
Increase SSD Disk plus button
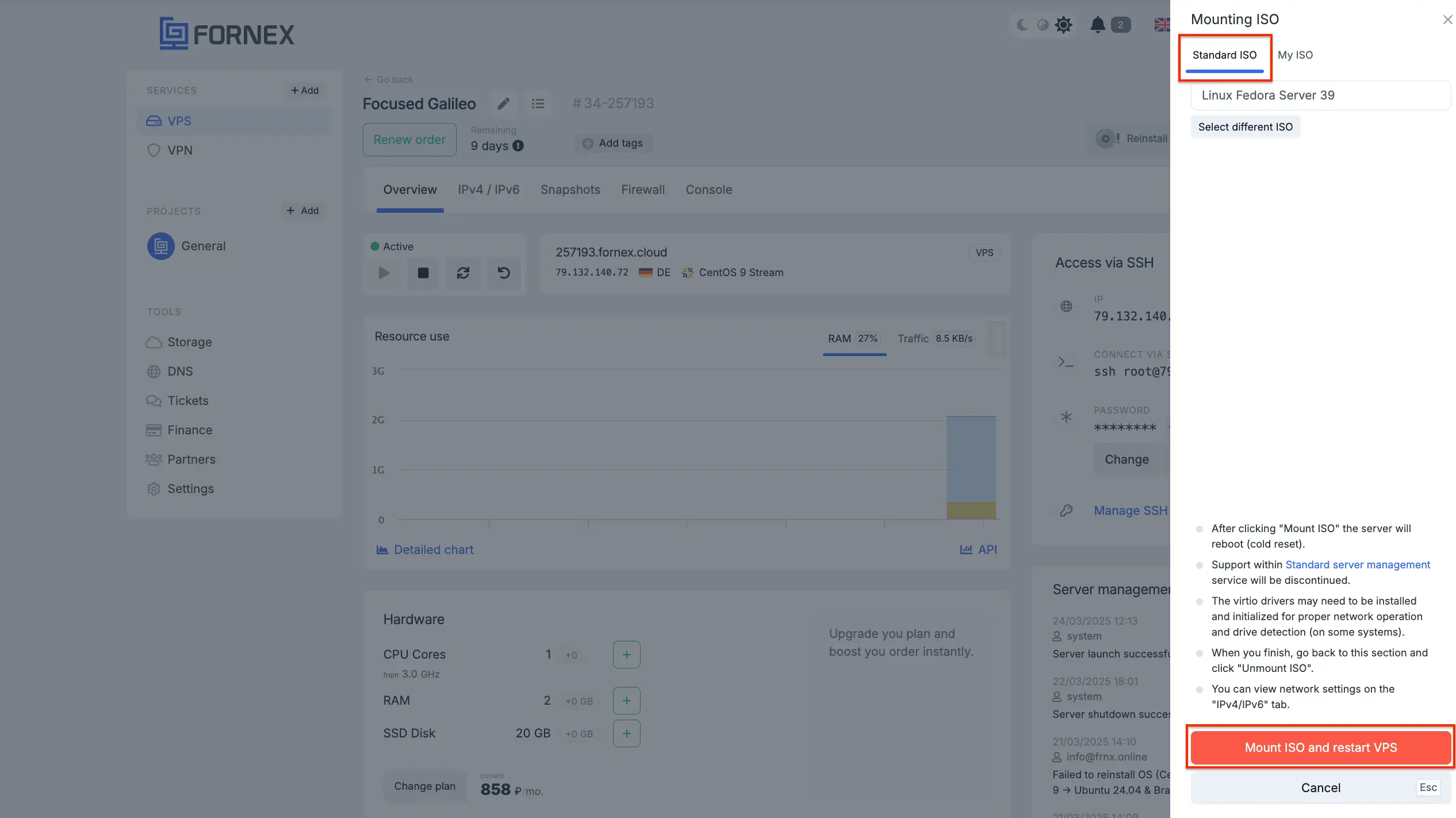coord(626,733)
